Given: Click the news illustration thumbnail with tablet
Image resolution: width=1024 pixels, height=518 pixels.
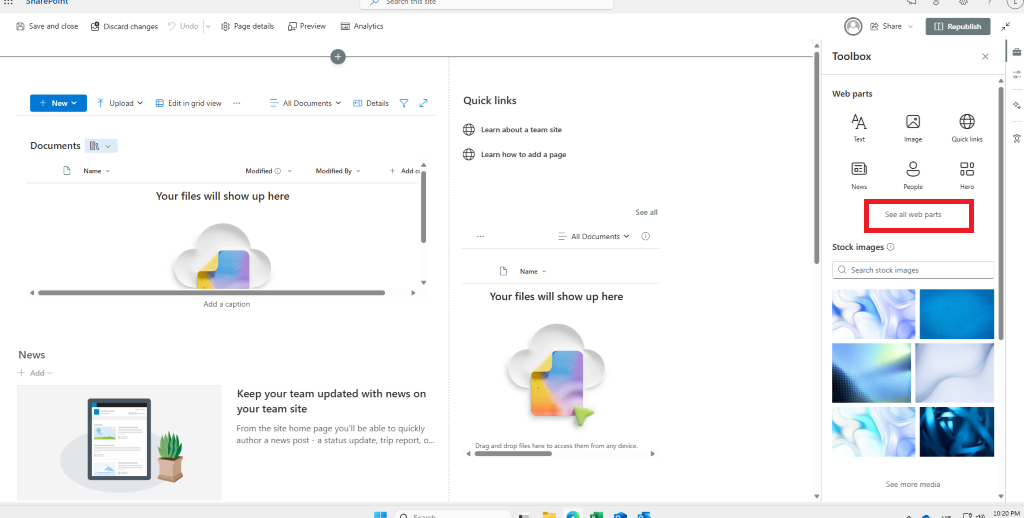Looking at the screenshot, I should (x=120, y=443).
